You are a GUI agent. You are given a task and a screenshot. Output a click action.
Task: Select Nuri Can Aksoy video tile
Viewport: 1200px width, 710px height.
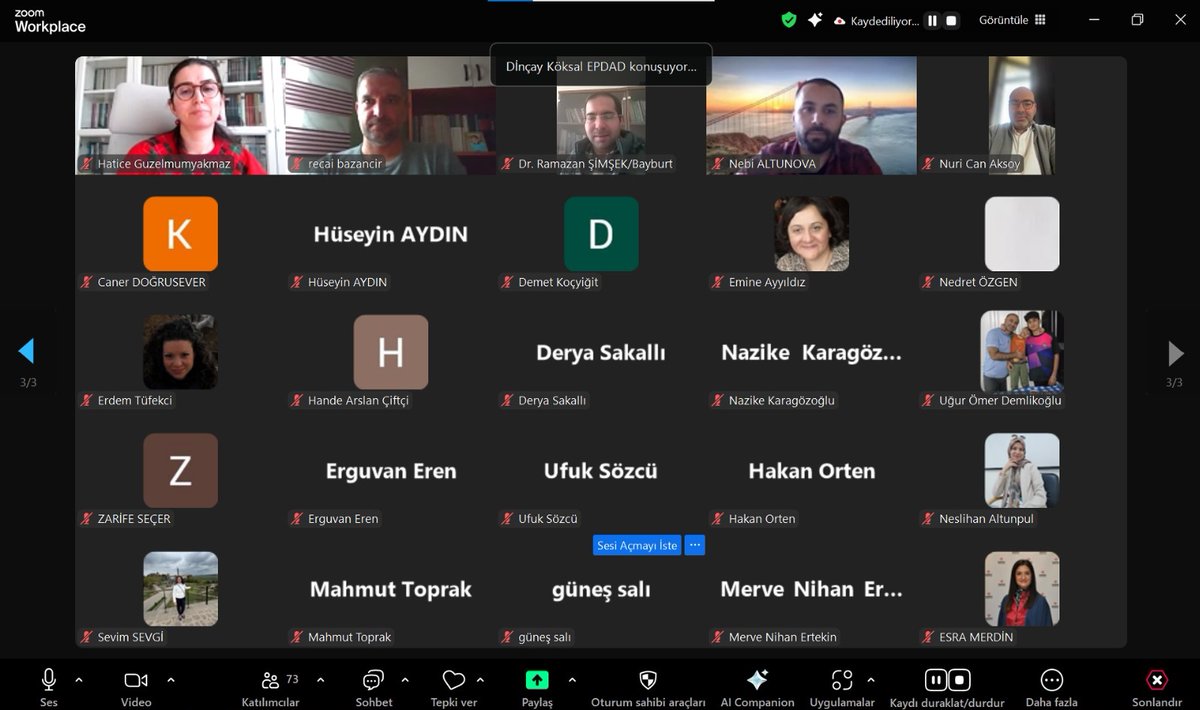tap(1022, 115)
